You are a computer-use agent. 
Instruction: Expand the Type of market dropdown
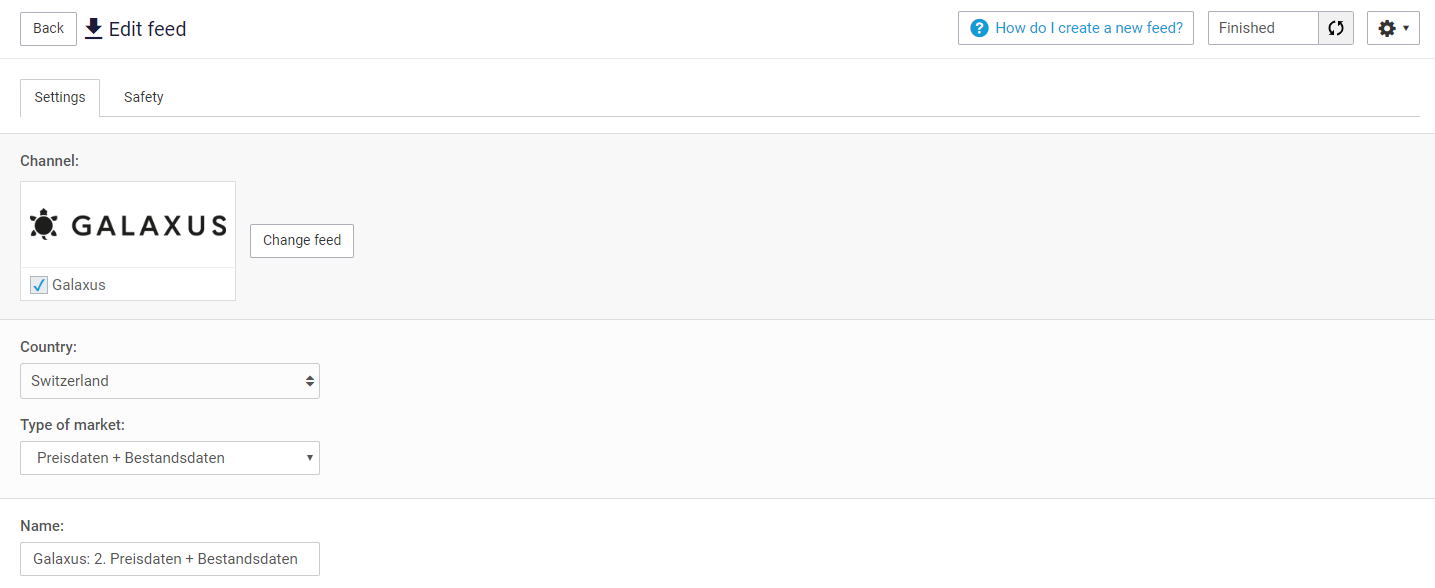point(170,458)
